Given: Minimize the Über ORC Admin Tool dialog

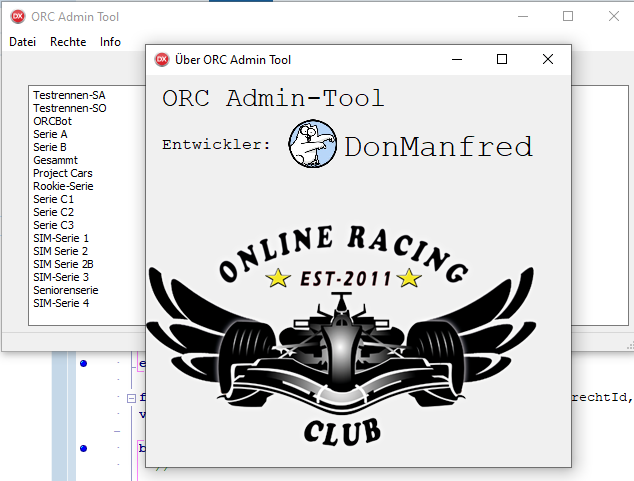Looking at the screenshot, I should (457, 60).
